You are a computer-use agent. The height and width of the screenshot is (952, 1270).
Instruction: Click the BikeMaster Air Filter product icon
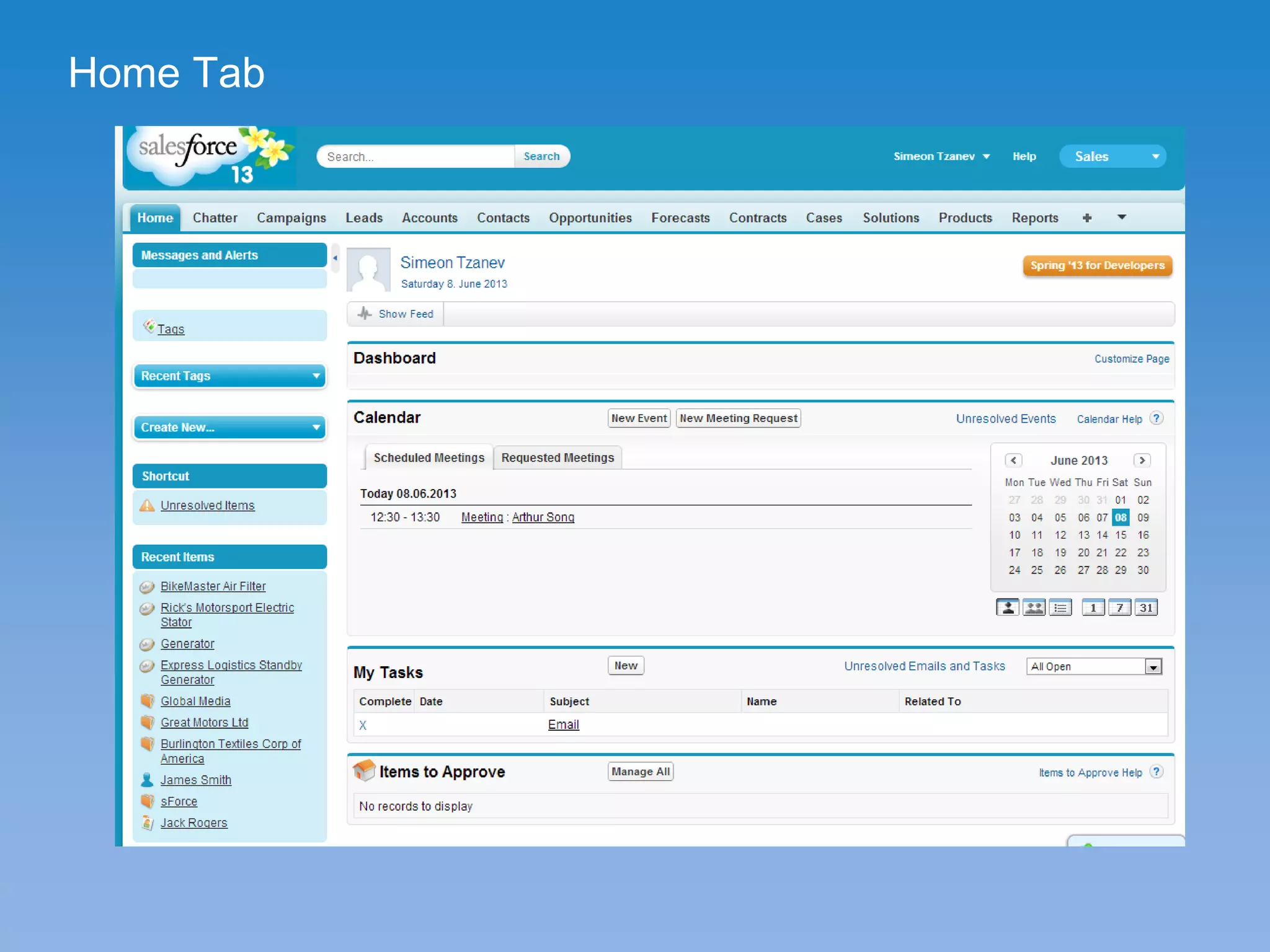tap(147, 586)
